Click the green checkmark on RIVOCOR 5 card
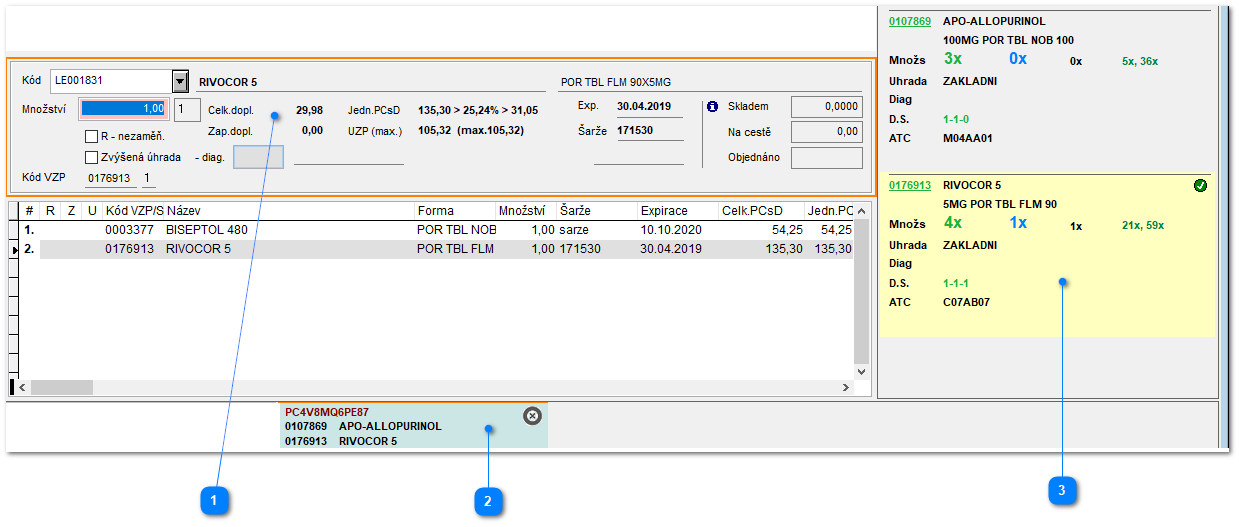This screenshot has width=1239, height=527. click(1200, 186)
